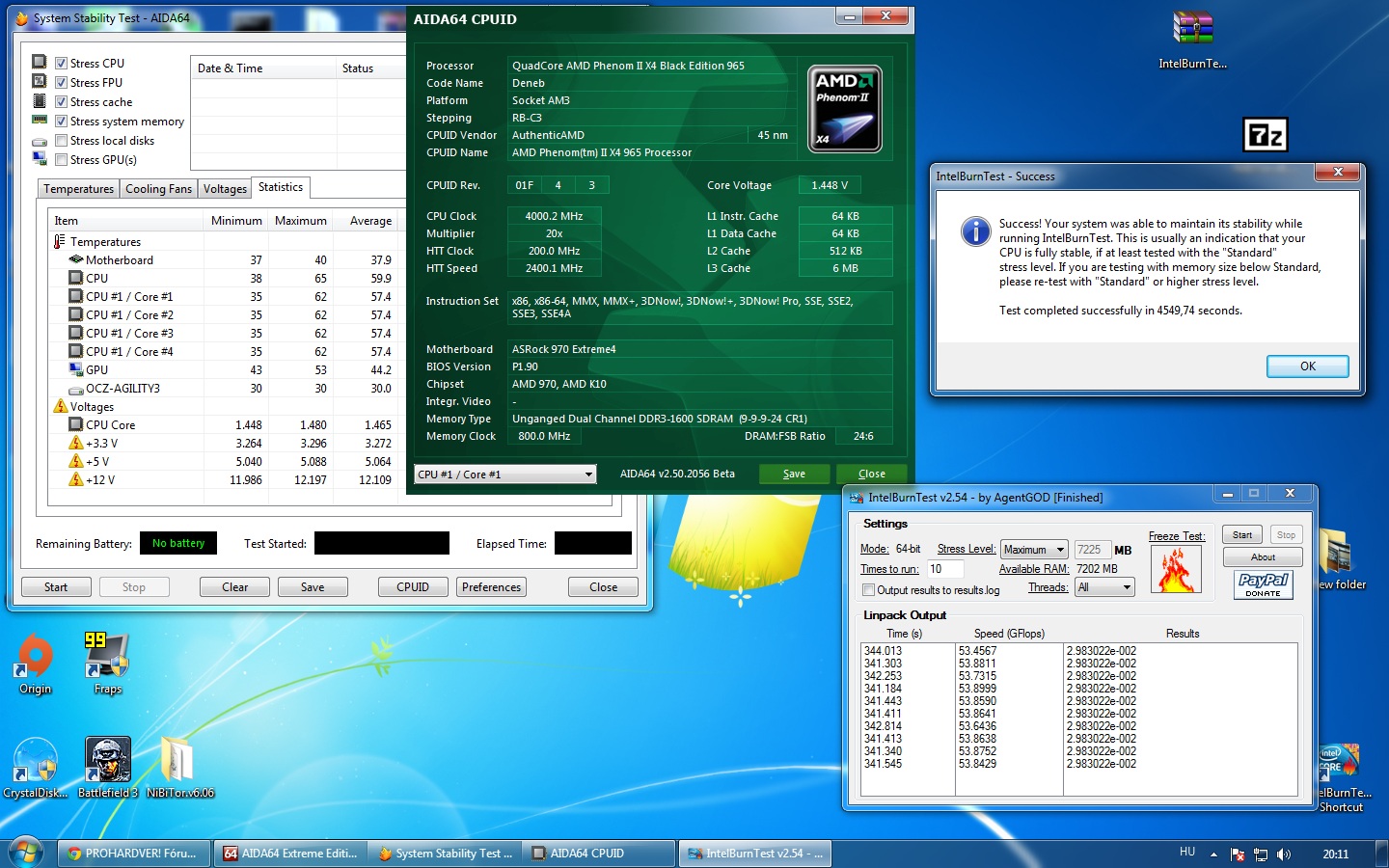Open the CPU #1 / Core #1 dropdown
Viewport: 1389px width, 868px height.
[x=505, y=475]
